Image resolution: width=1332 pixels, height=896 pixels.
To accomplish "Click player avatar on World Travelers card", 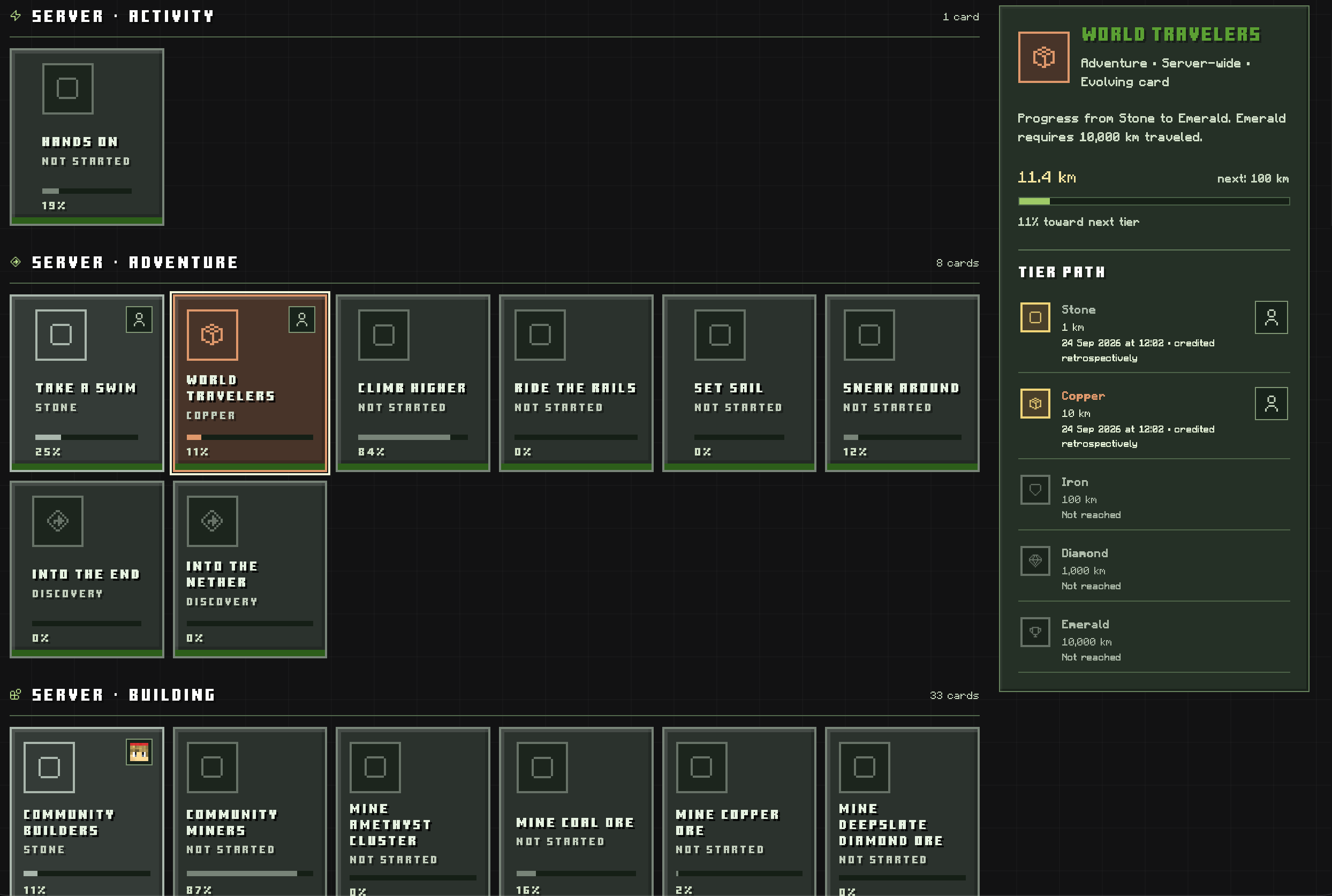I will pos(302,320).
